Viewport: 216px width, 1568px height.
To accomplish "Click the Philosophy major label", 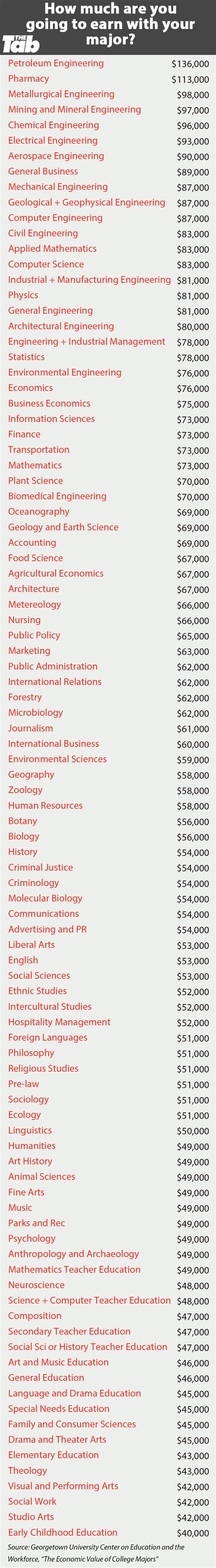I will click(x=31, y=1053).
